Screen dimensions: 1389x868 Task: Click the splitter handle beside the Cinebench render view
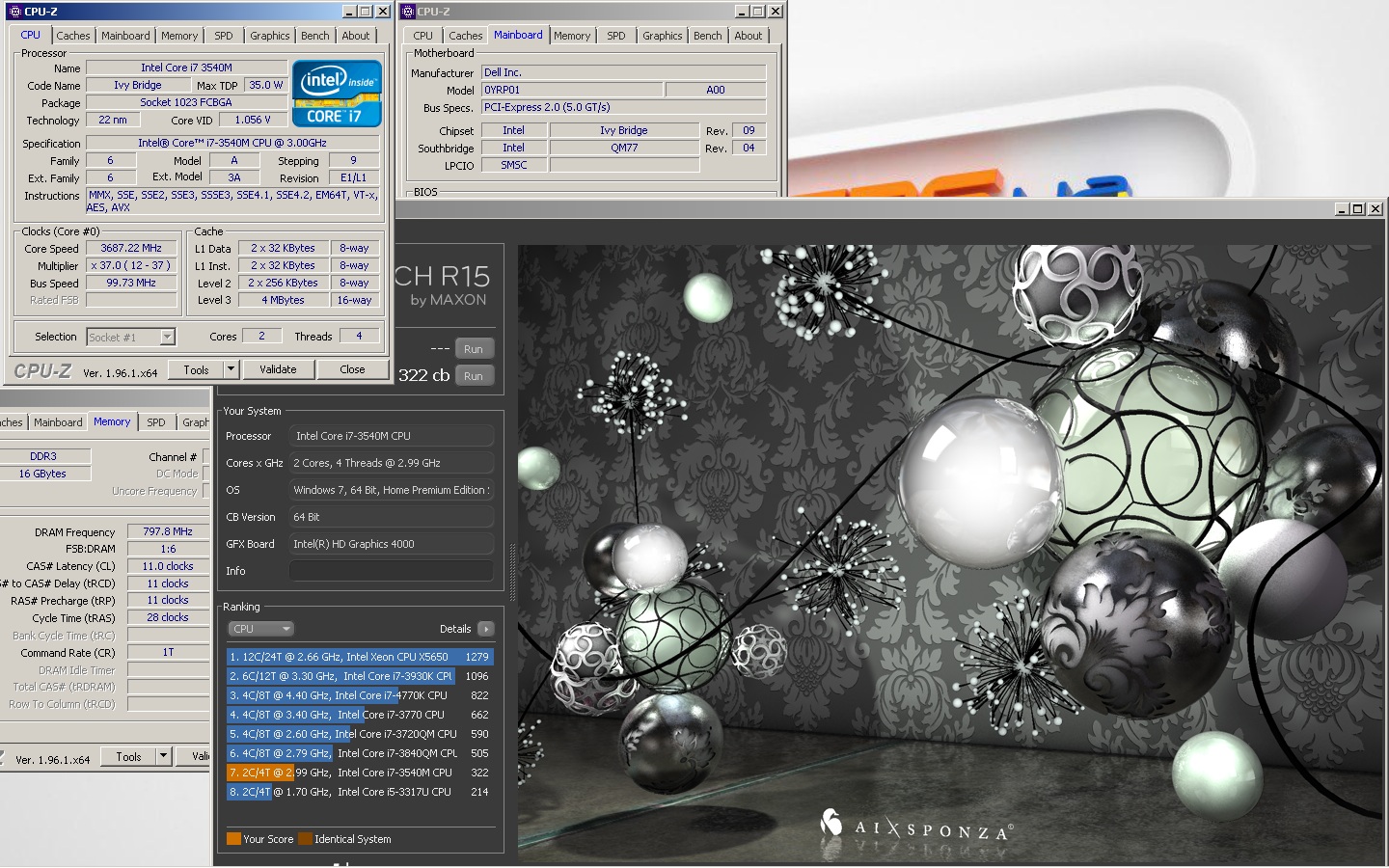click(x=512, y=571)
